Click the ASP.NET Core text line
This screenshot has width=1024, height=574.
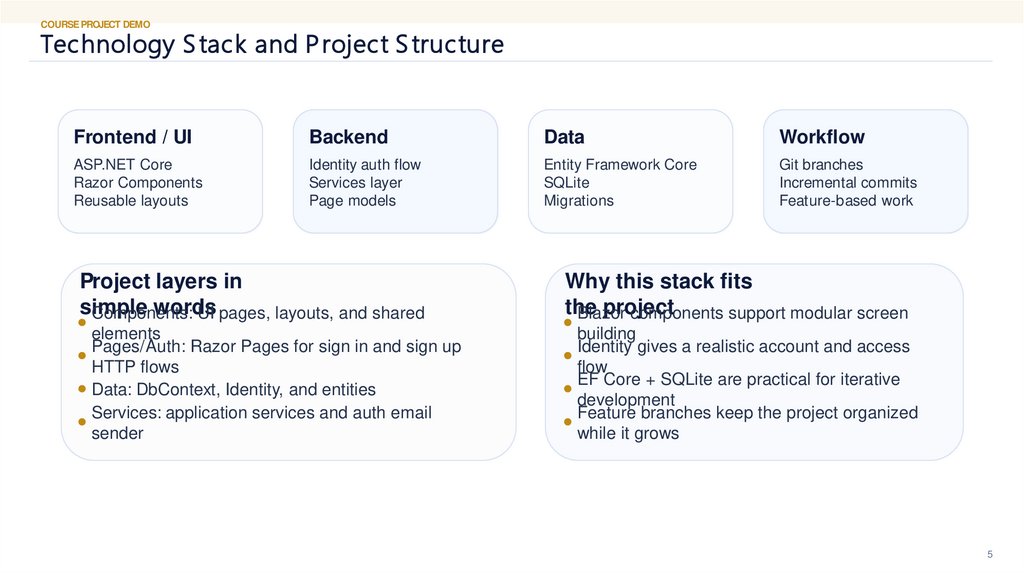123,164
